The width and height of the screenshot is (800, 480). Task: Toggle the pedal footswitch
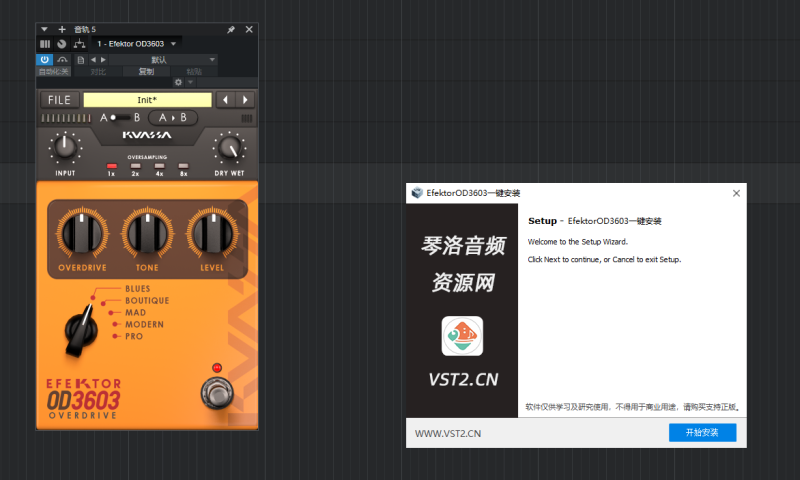[217, 393]
